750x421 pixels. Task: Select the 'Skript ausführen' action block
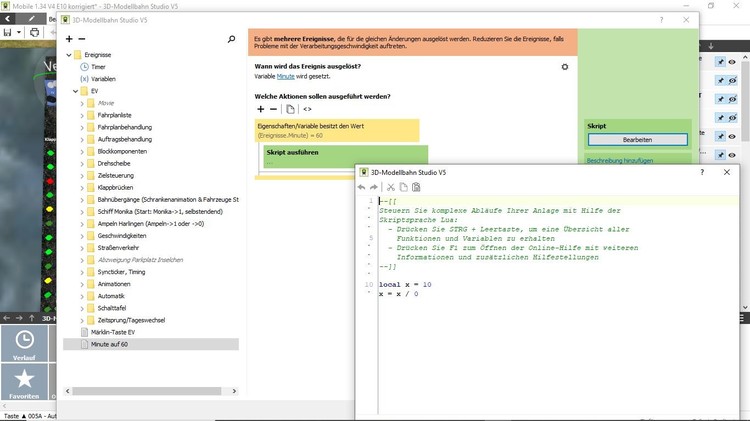coord(345,156)
